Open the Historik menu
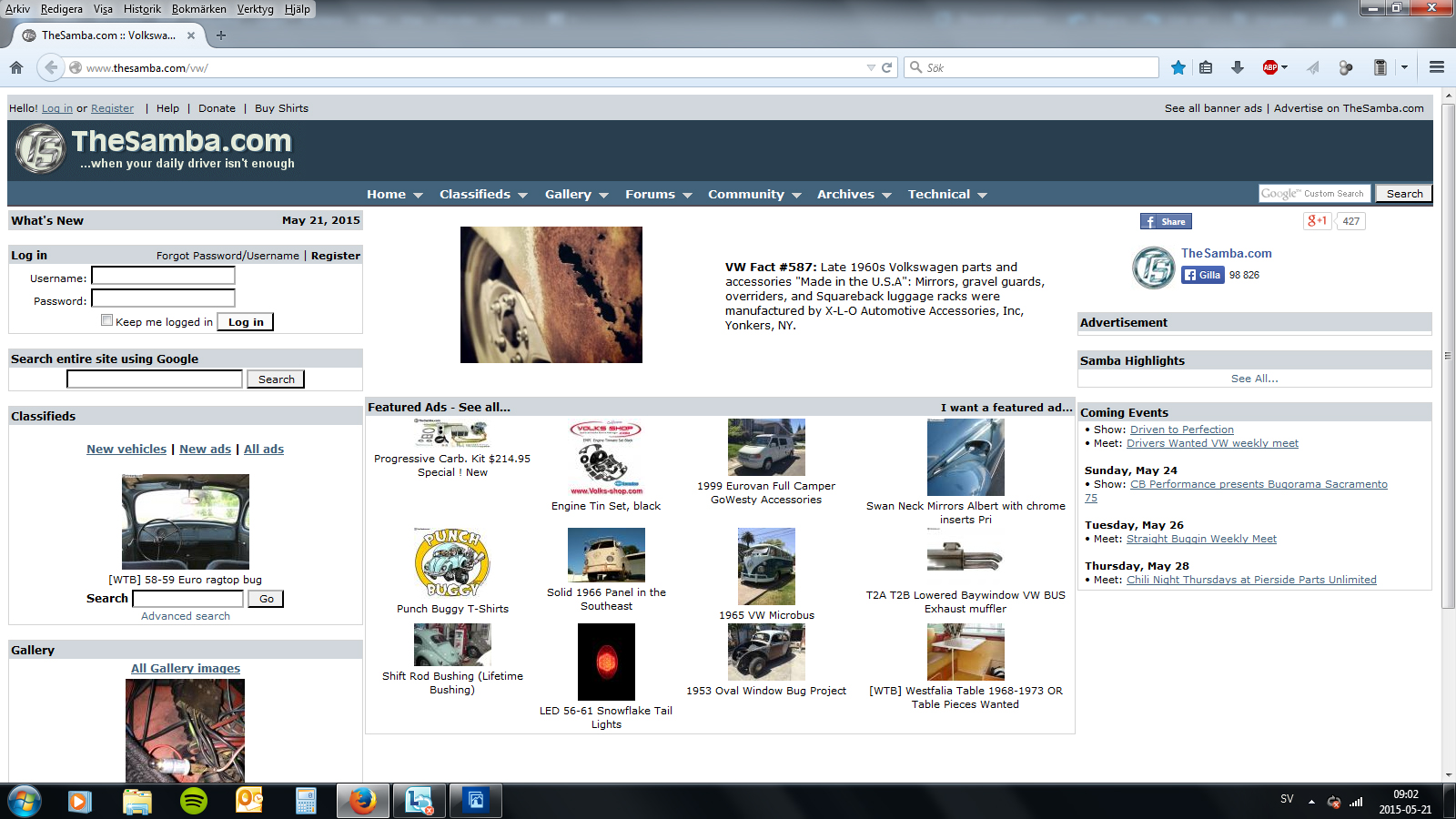The image size is (1456, 819). tap(142, 9)
